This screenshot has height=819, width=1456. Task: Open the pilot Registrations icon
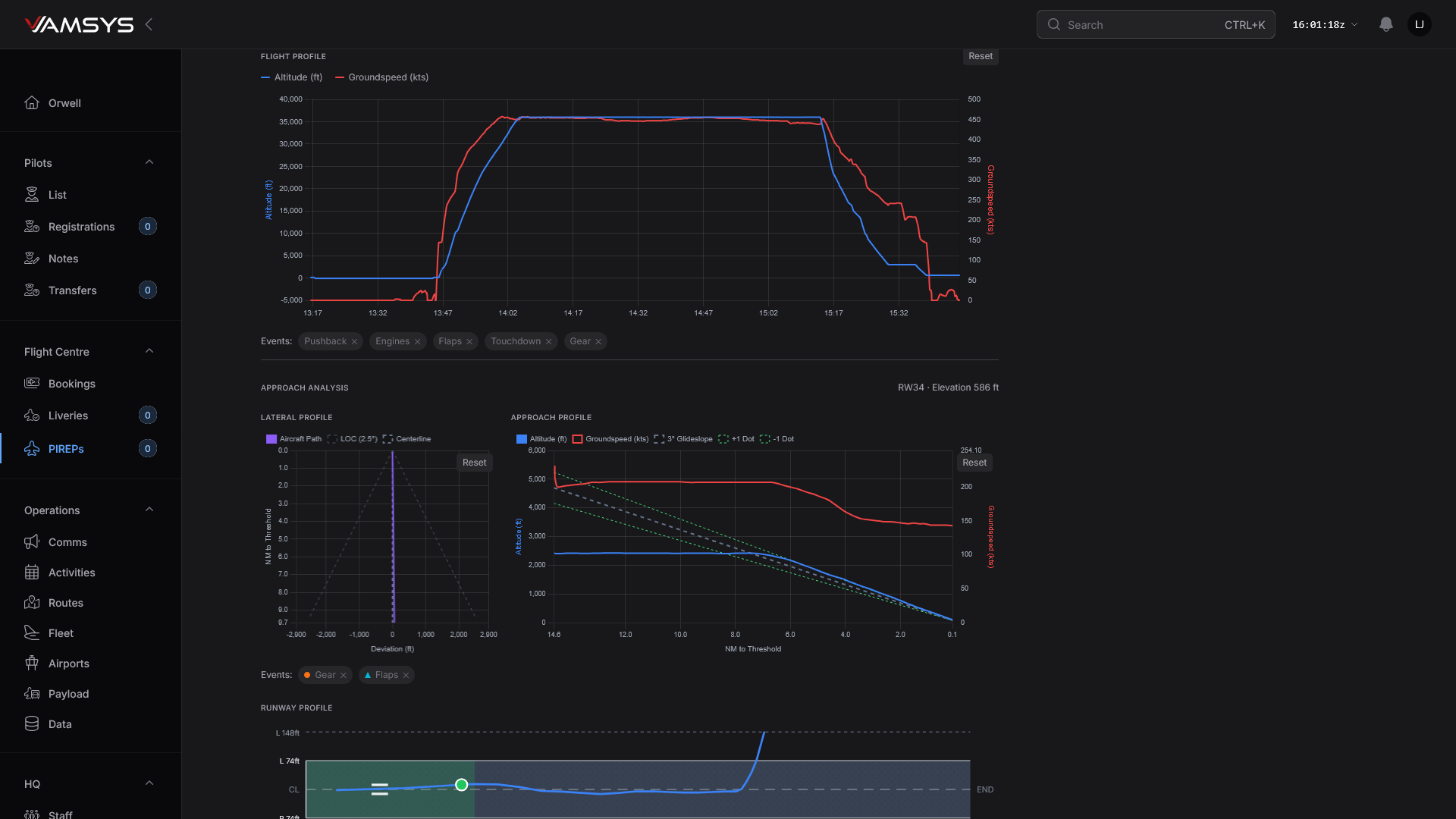[x=32, y=227]
